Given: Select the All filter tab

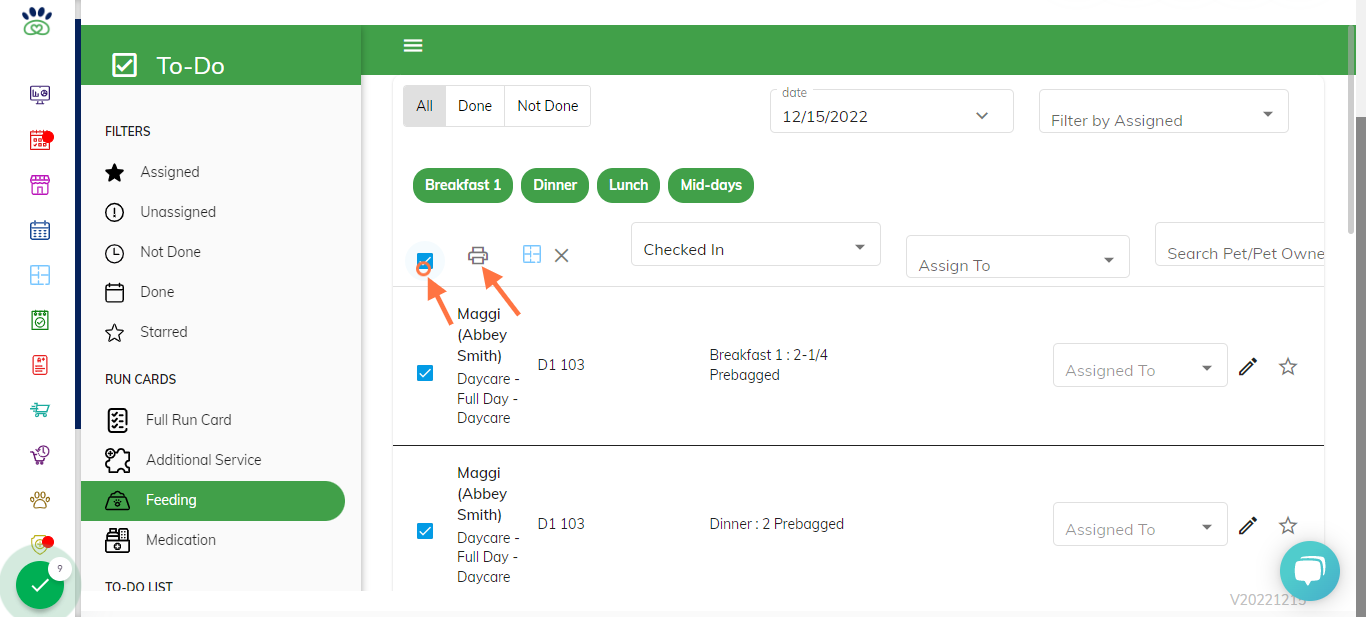Looking at the screenshot, I should click(x=425, y=106).
